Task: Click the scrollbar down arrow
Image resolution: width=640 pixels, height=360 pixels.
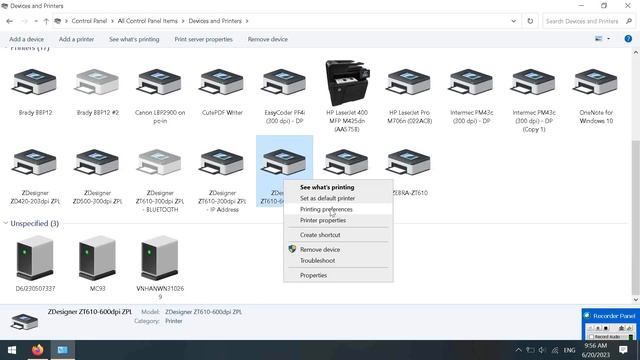Action: (636, 299)
